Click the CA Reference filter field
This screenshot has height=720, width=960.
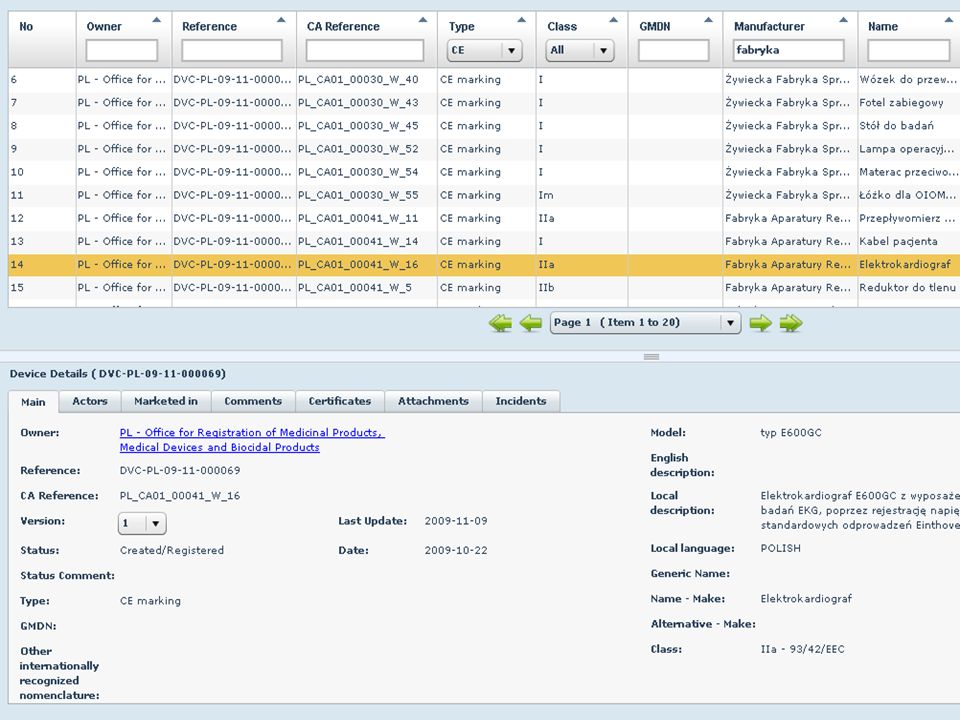[x=365, y=50]
